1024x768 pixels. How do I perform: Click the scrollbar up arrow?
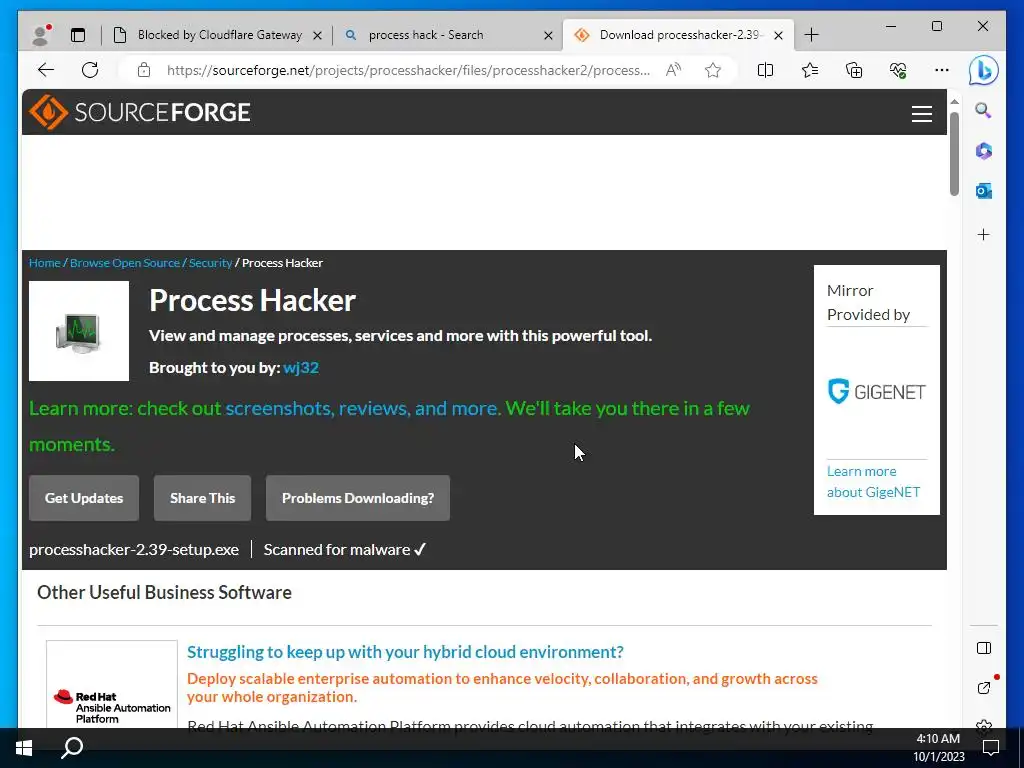click(954, 102)
